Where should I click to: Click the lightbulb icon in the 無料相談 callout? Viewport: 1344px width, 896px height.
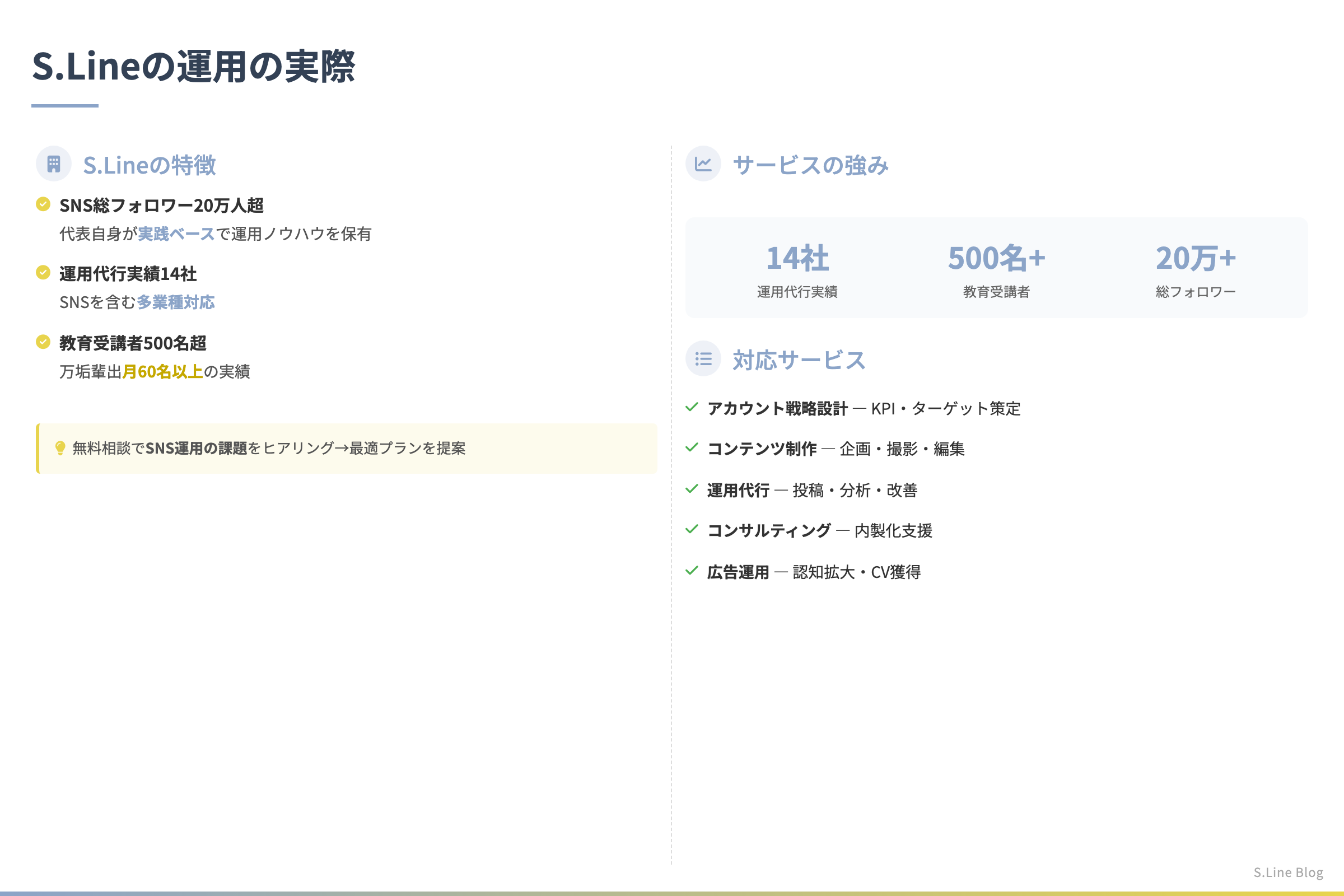60,448
